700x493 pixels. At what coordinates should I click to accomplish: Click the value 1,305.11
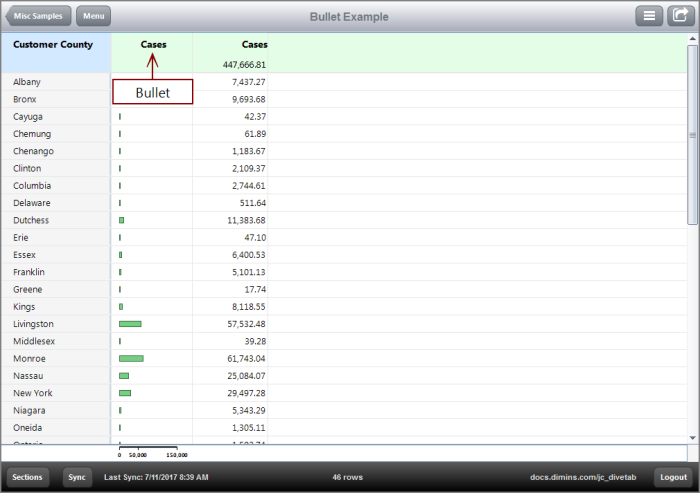point(249,428)
